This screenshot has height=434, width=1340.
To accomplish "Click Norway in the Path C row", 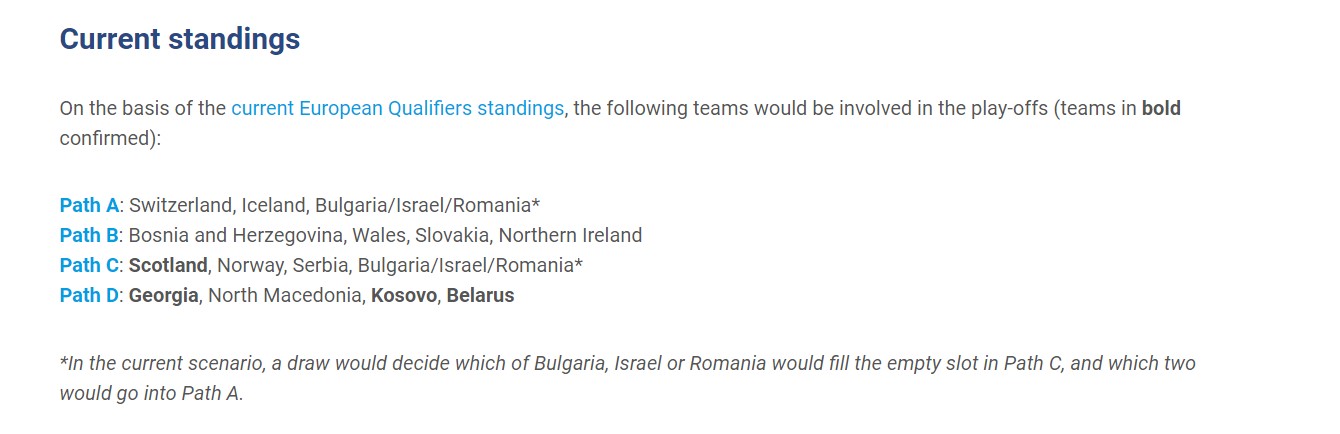I will coord(246,265).
